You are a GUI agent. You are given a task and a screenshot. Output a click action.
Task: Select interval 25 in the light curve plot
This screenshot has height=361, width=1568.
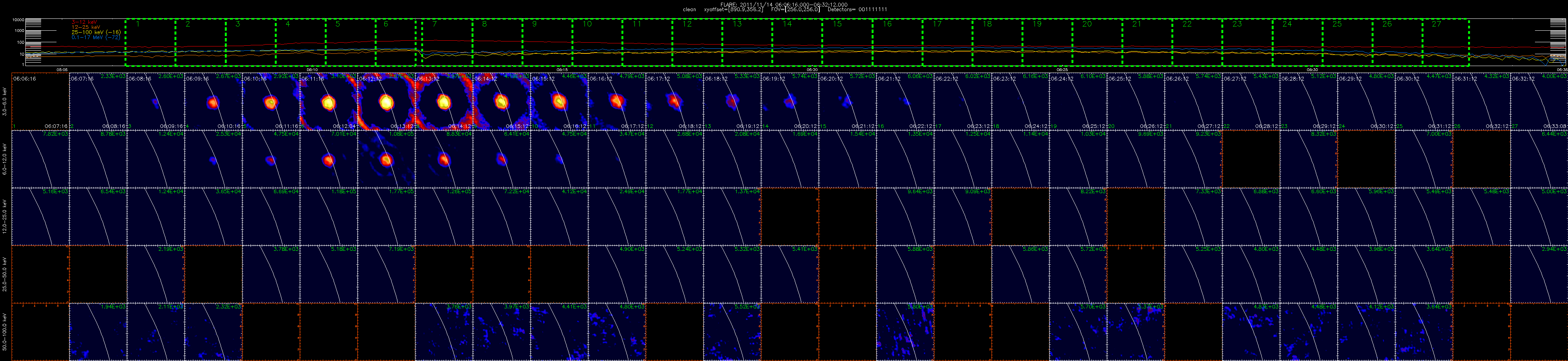pyautogui.click(x=1348, y=42)
